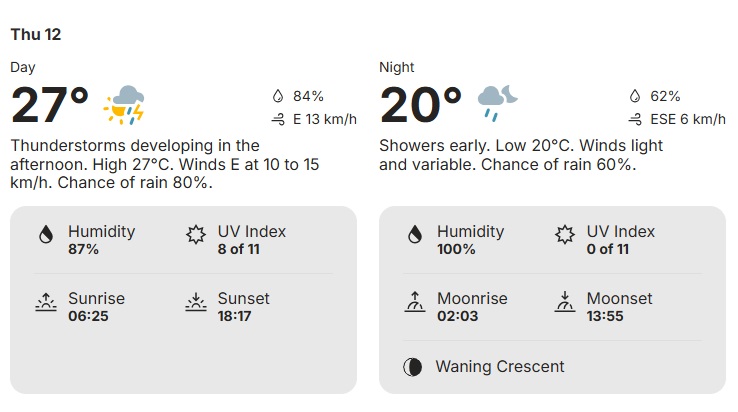Click the night rain chance droplet icon

pyautogui.click(x=634, y=96)
